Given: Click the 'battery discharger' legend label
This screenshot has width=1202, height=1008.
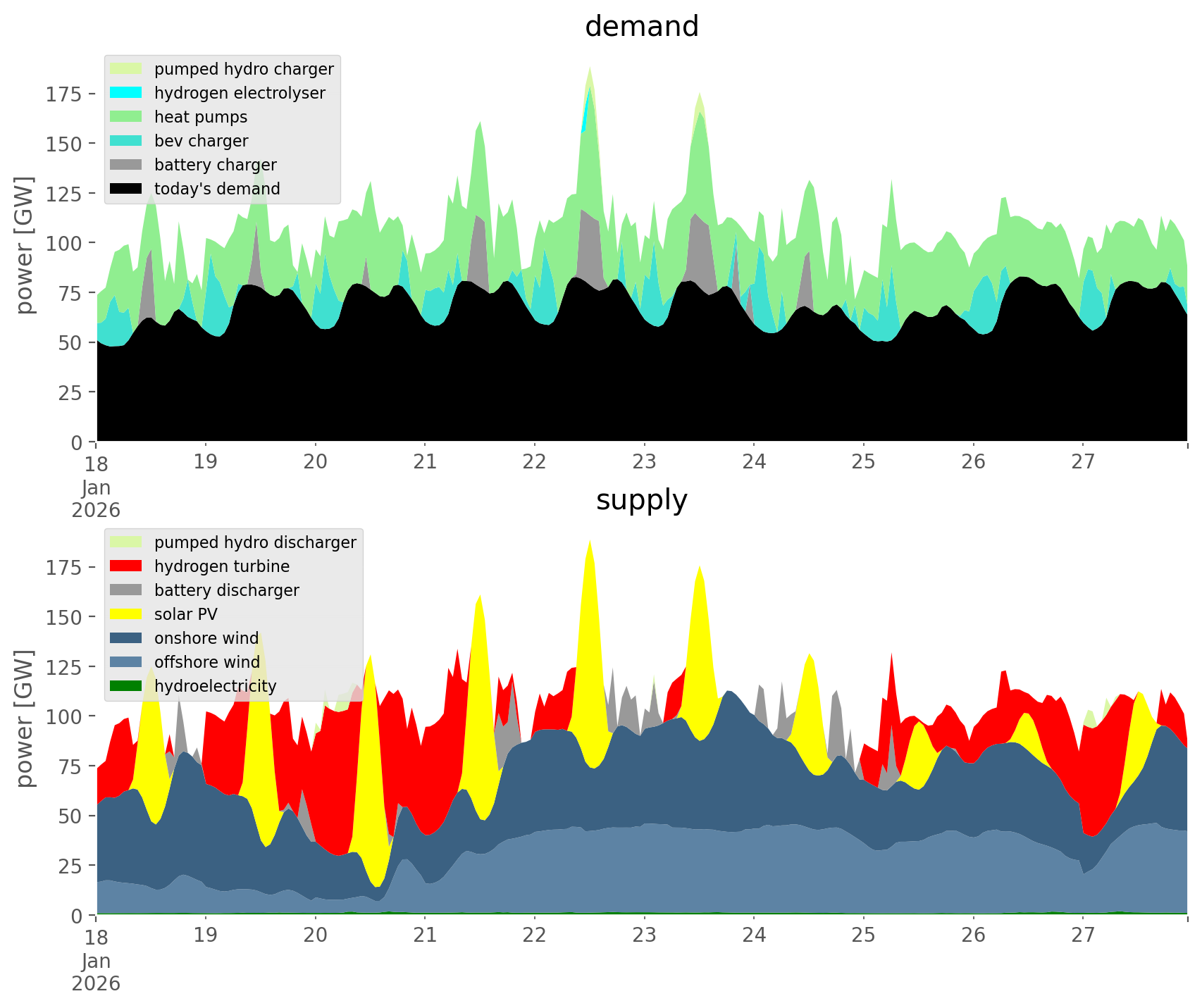Looking at the screenshot, I should point(227,590).
